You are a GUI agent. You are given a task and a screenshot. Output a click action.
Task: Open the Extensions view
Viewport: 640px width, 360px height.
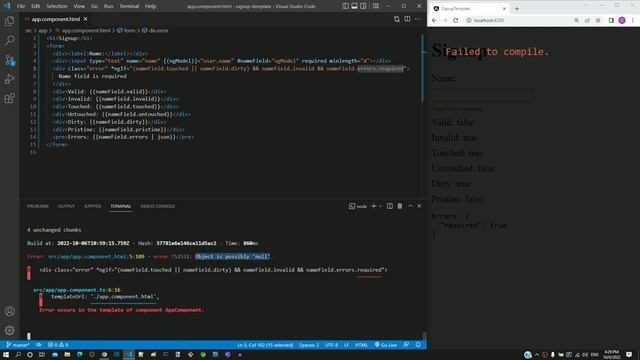coord(9,98)
